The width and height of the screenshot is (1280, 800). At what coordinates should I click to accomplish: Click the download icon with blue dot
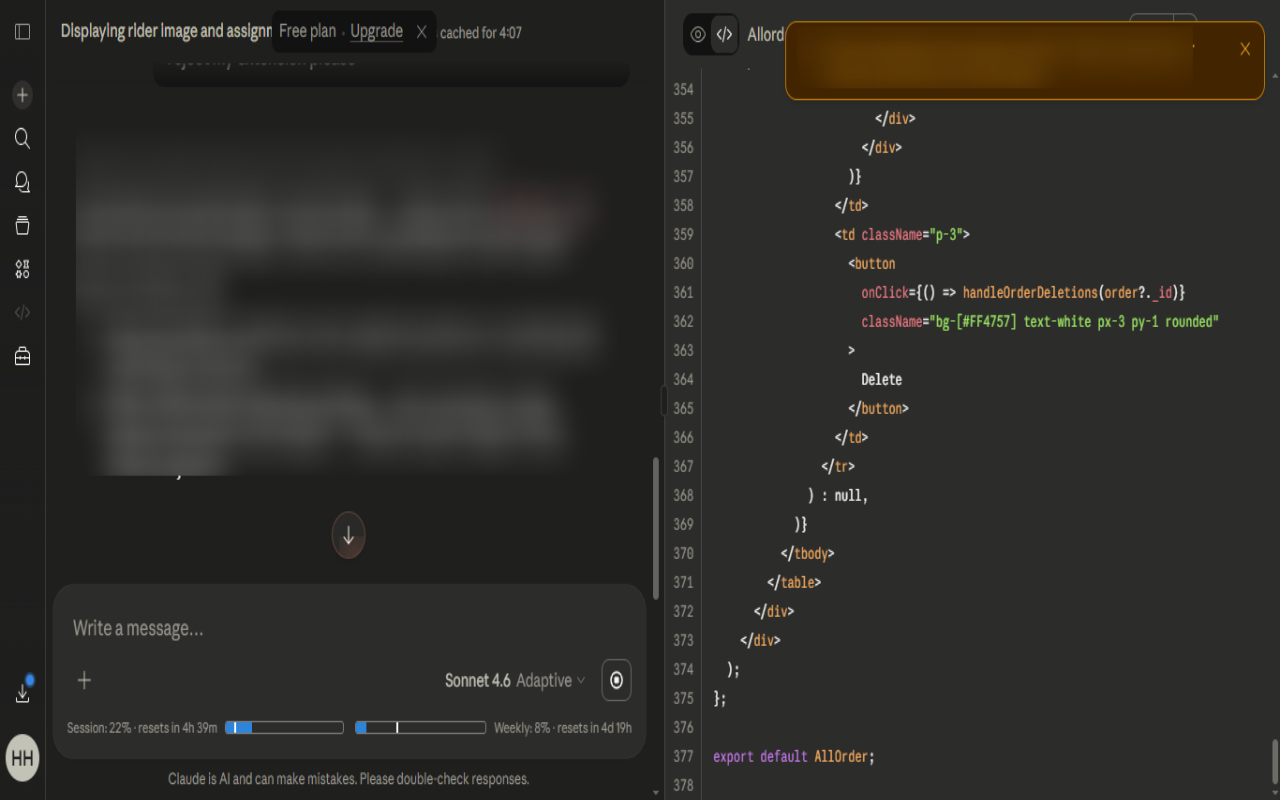coord(23,692)
